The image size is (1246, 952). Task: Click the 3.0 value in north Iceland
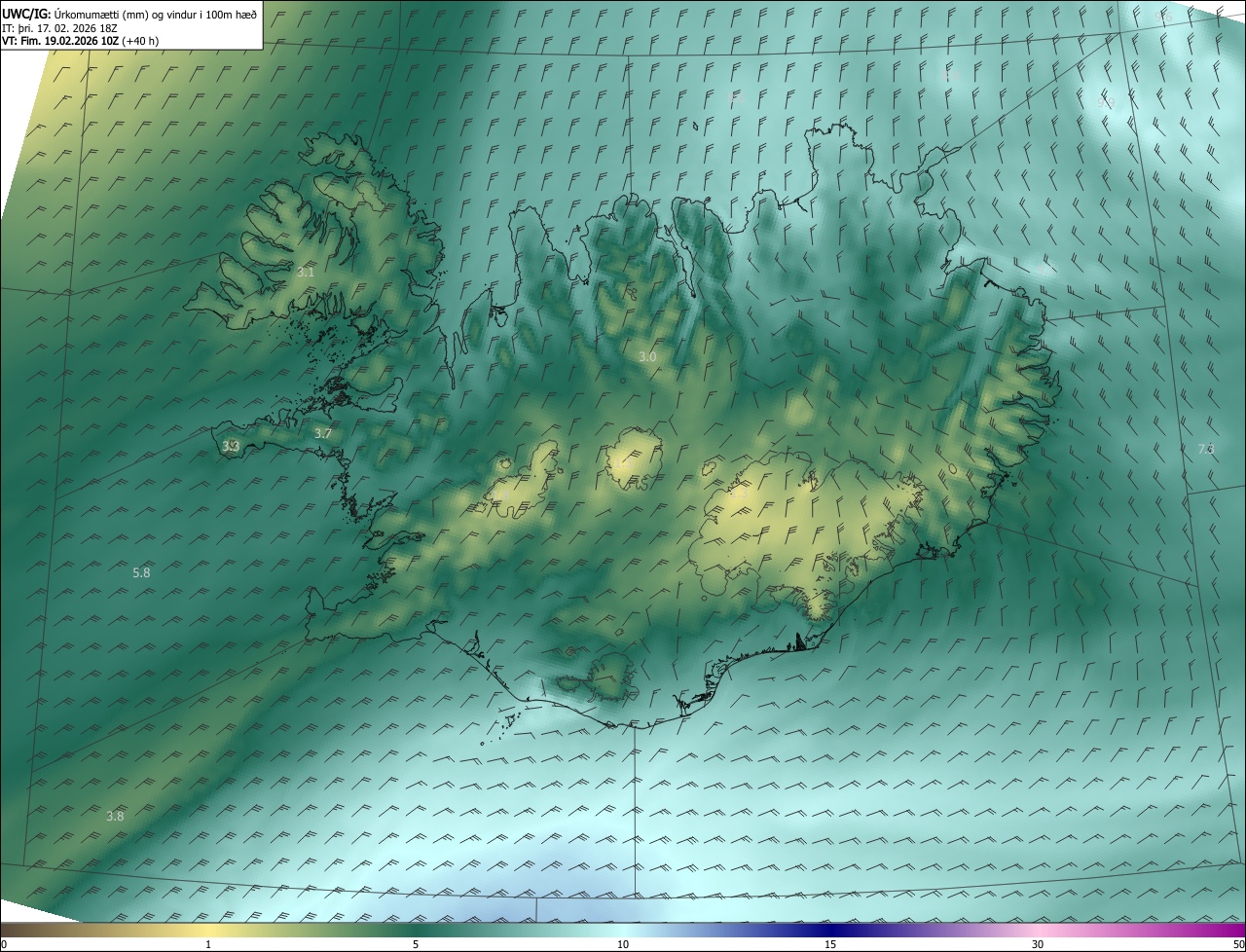coord(647,357)
